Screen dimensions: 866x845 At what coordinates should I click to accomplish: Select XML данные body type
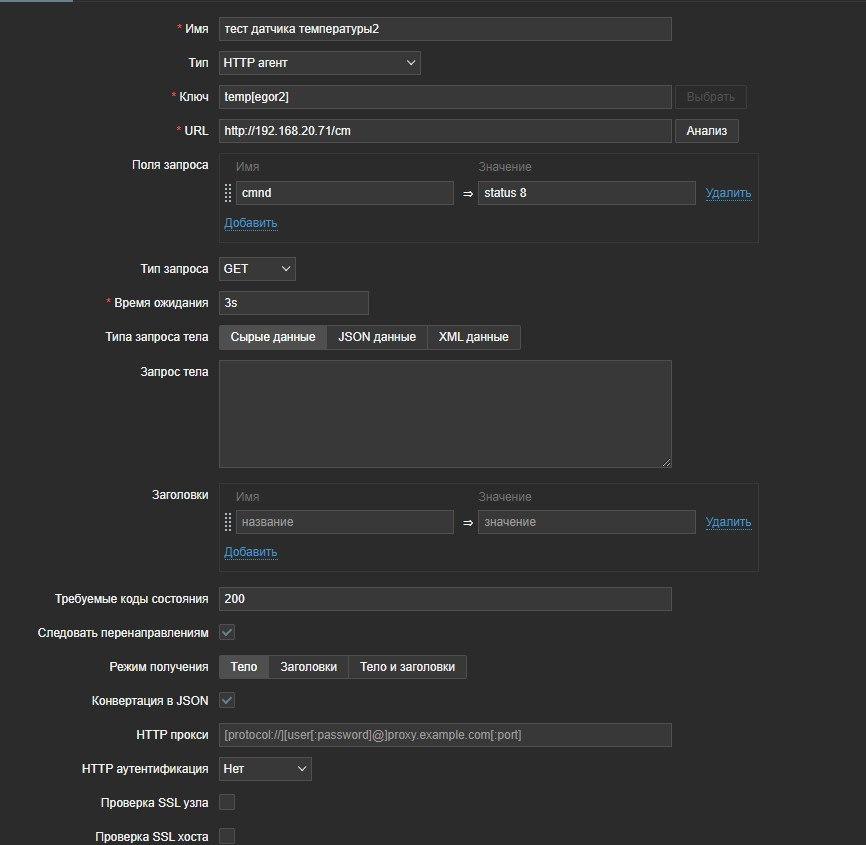(473, 337)
